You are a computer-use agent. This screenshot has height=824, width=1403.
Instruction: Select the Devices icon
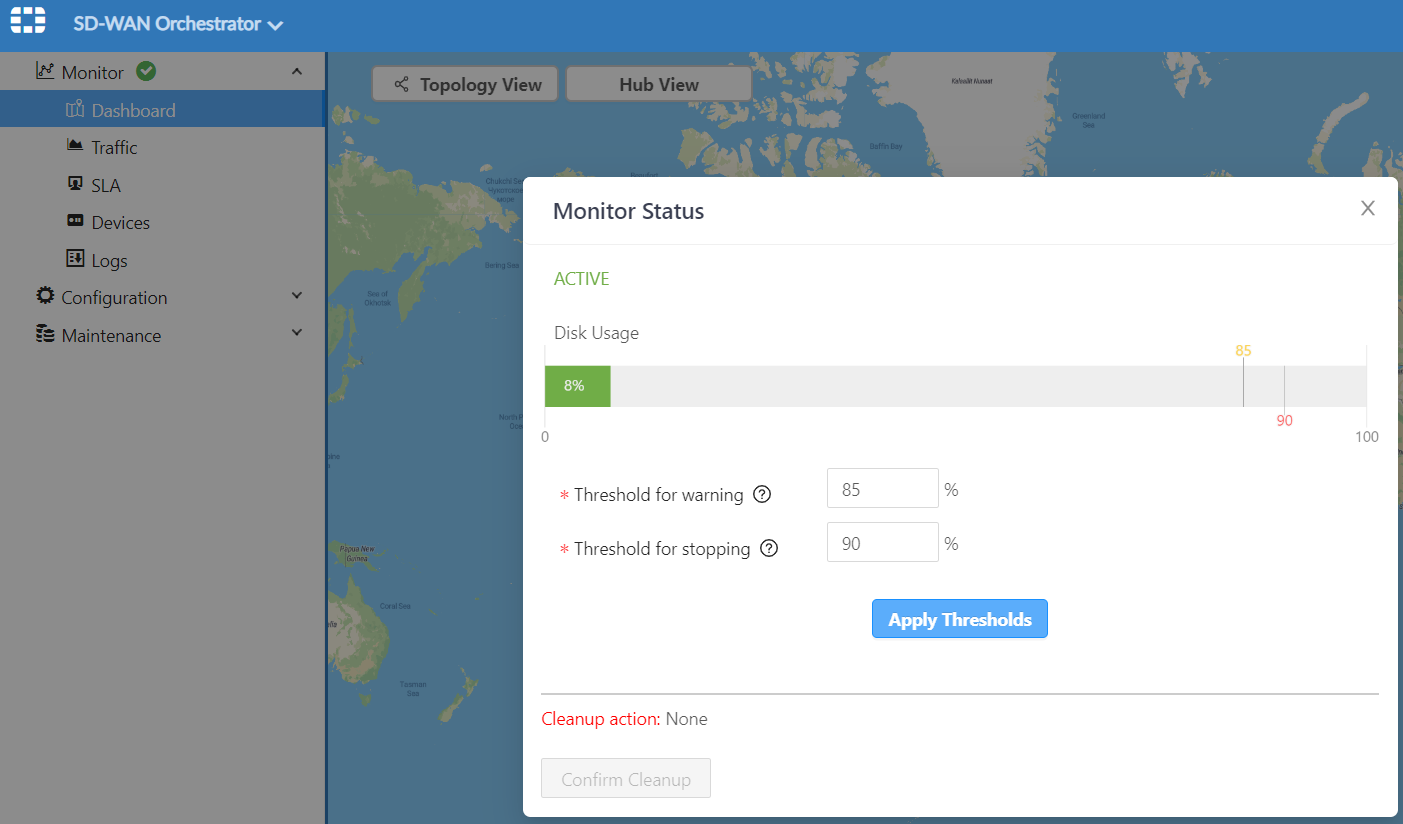click(x=74, y=221)
